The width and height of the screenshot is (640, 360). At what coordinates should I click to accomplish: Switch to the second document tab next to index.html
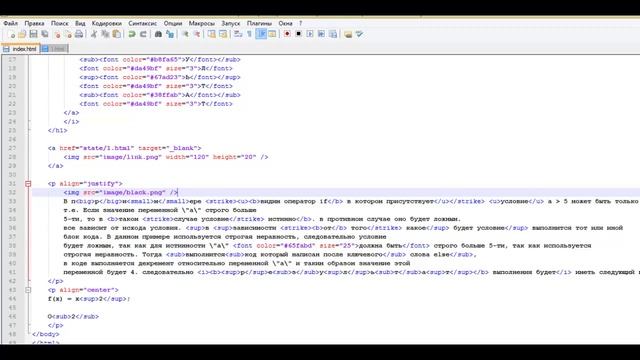click(x=54, y=49)
